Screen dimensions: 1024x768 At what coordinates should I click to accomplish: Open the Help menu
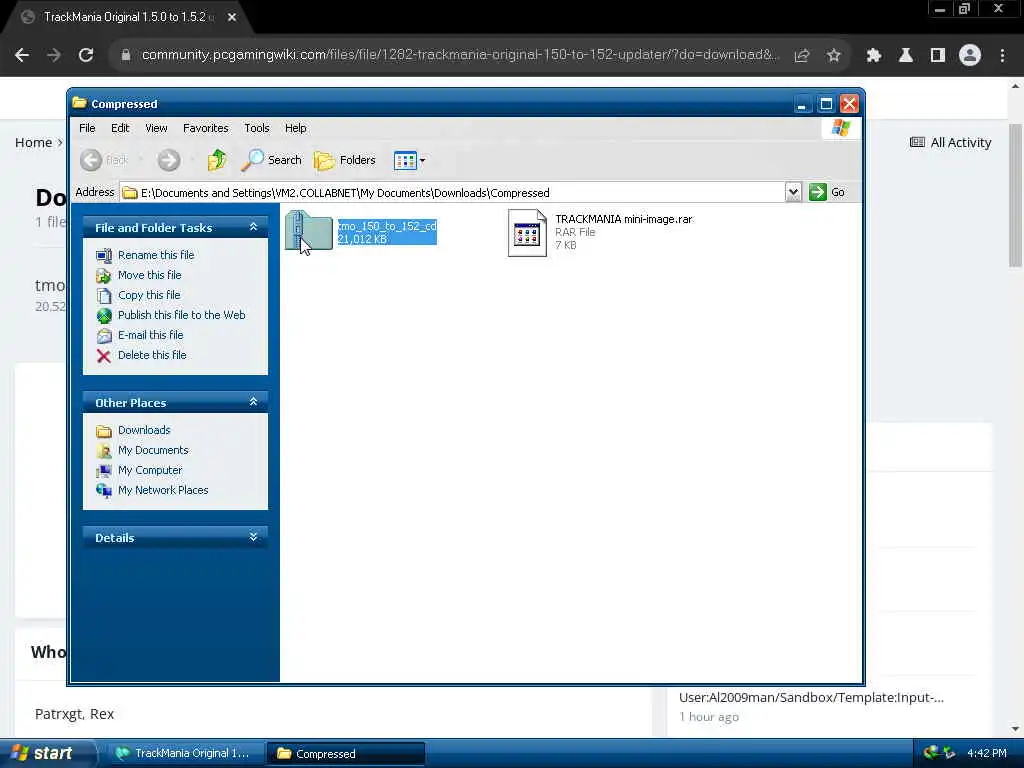point(295,128)
